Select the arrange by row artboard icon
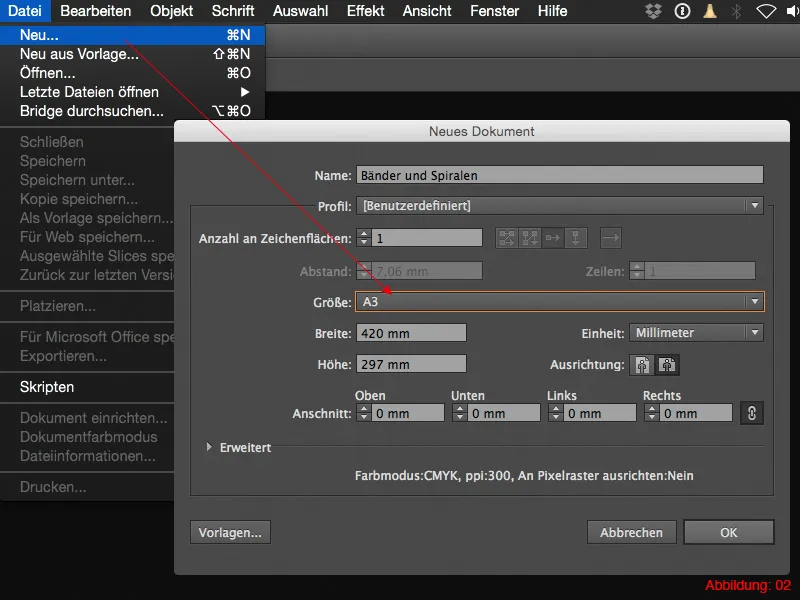This screenshot has height=600, width=800. point(553,238)
